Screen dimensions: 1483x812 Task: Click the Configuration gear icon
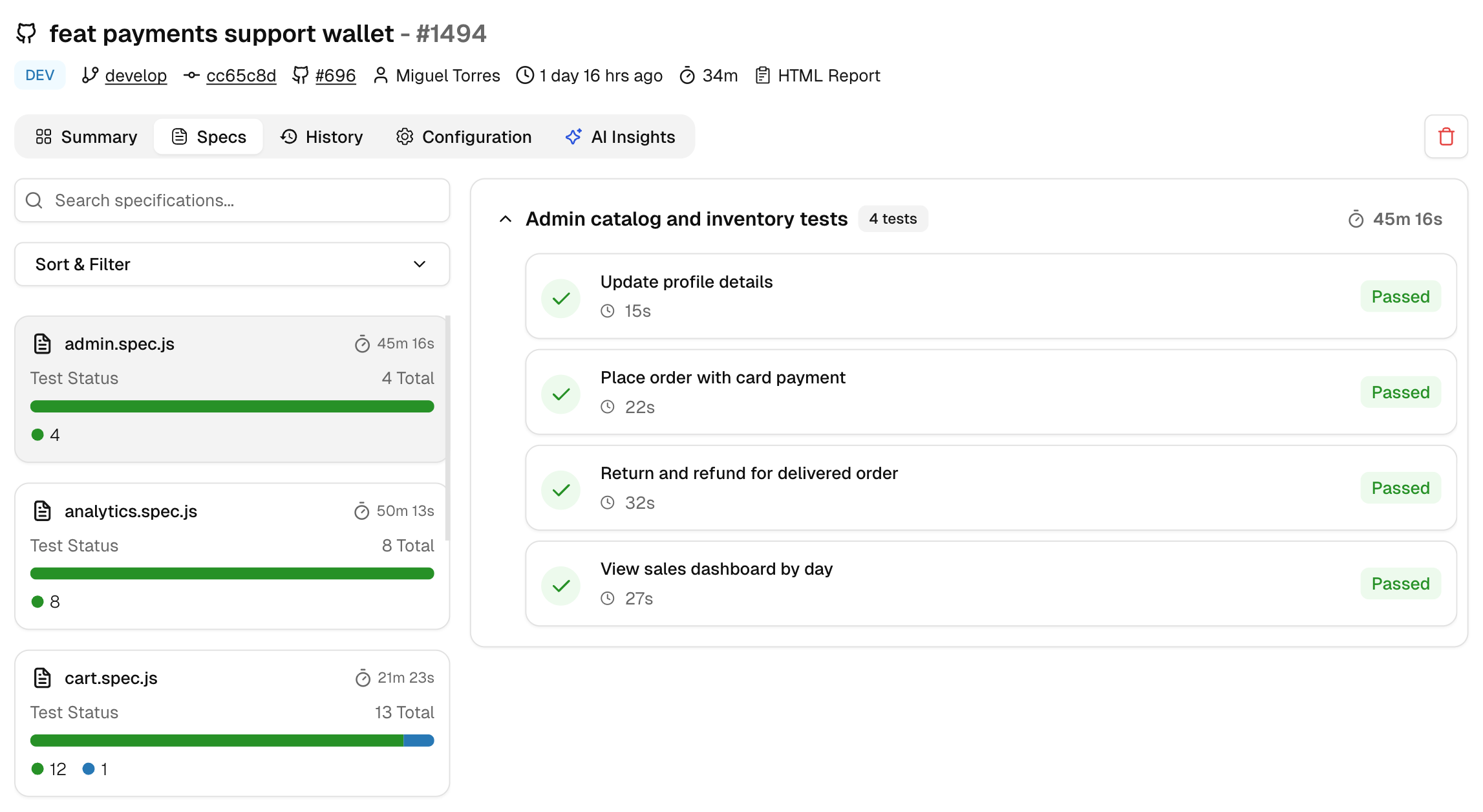coord(405,137)
